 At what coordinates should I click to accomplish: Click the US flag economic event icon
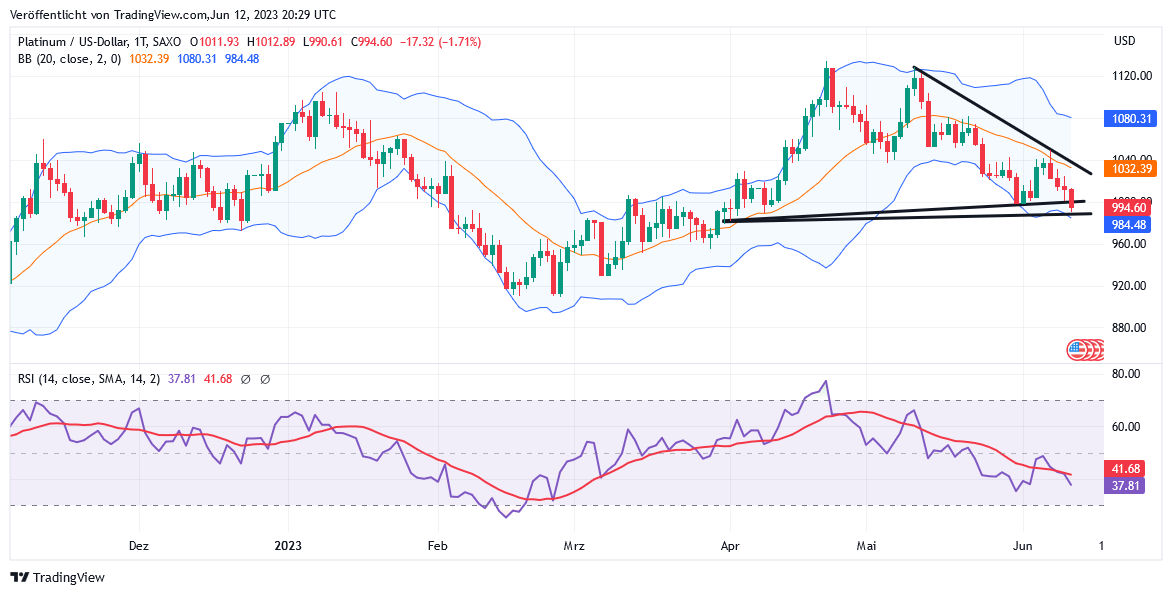(1077, 349)
